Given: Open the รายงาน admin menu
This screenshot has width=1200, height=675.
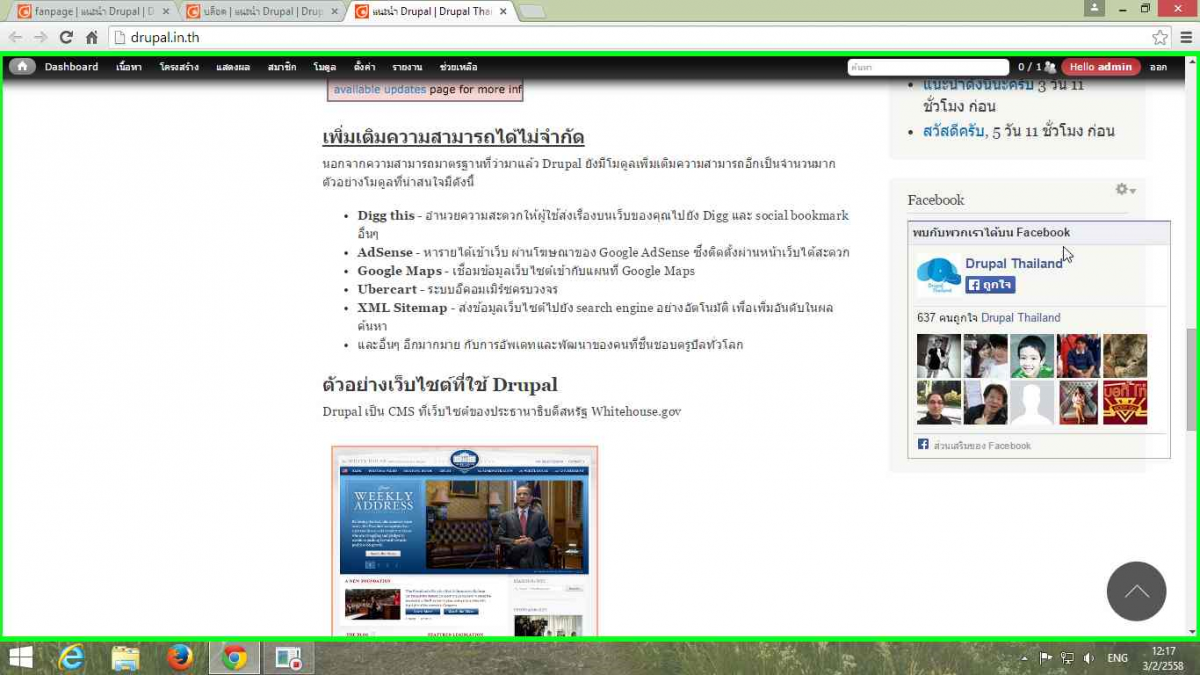Looking at the screenshot, I should (x=407, y=67).
